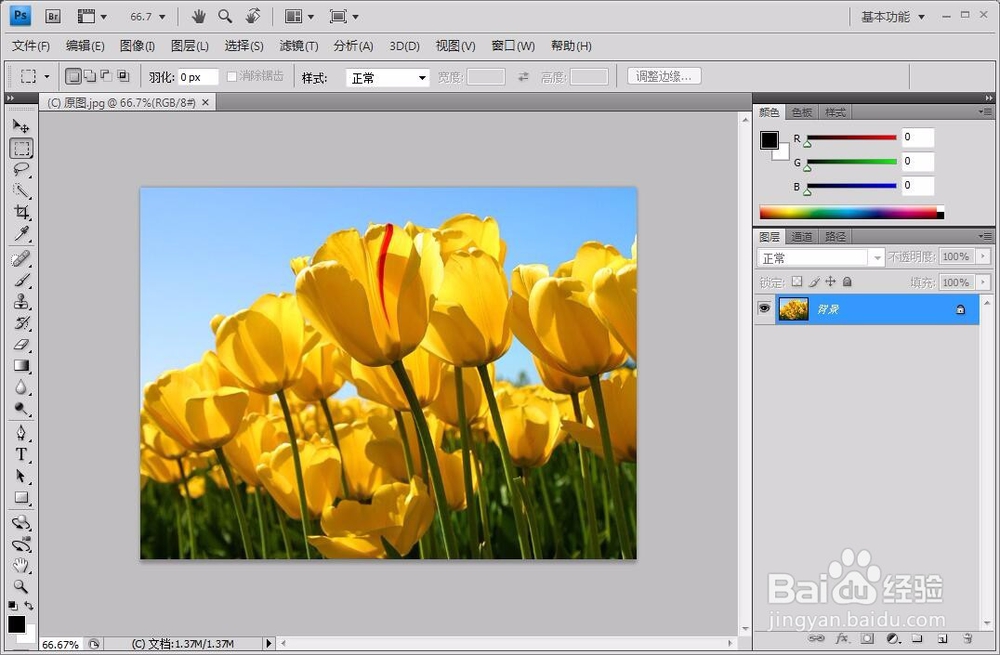Open the View Extras dropdown
The width and height of the screenshot is (1000, 655).
point(92,17)
